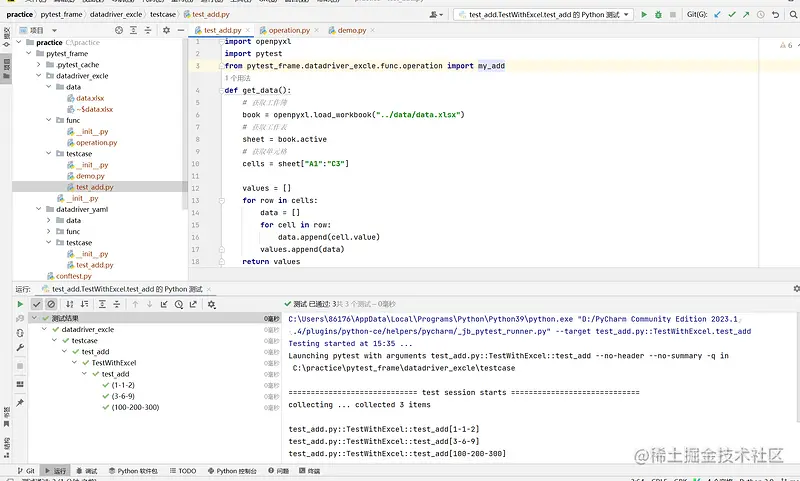
Task: Open the Git tool window tab
Action: (26, 471)
